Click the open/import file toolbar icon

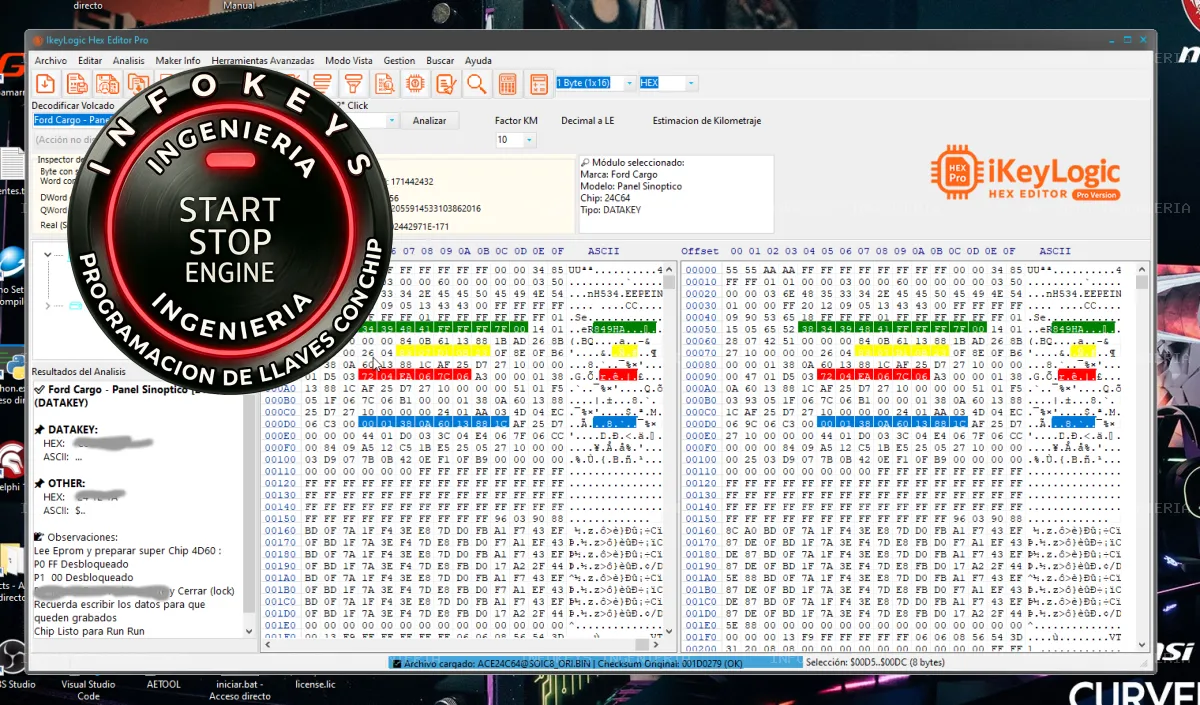46,84
